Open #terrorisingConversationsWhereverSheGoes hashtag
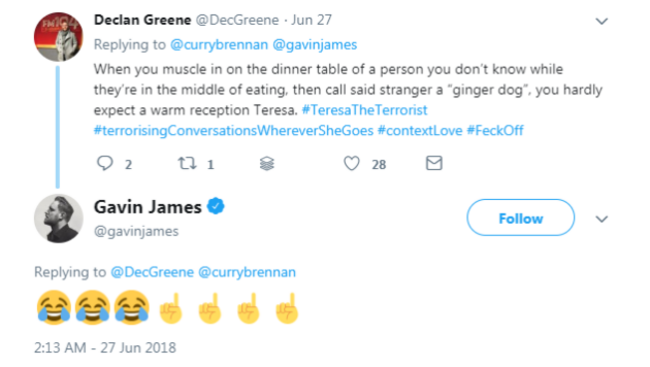 pos(233,131)
